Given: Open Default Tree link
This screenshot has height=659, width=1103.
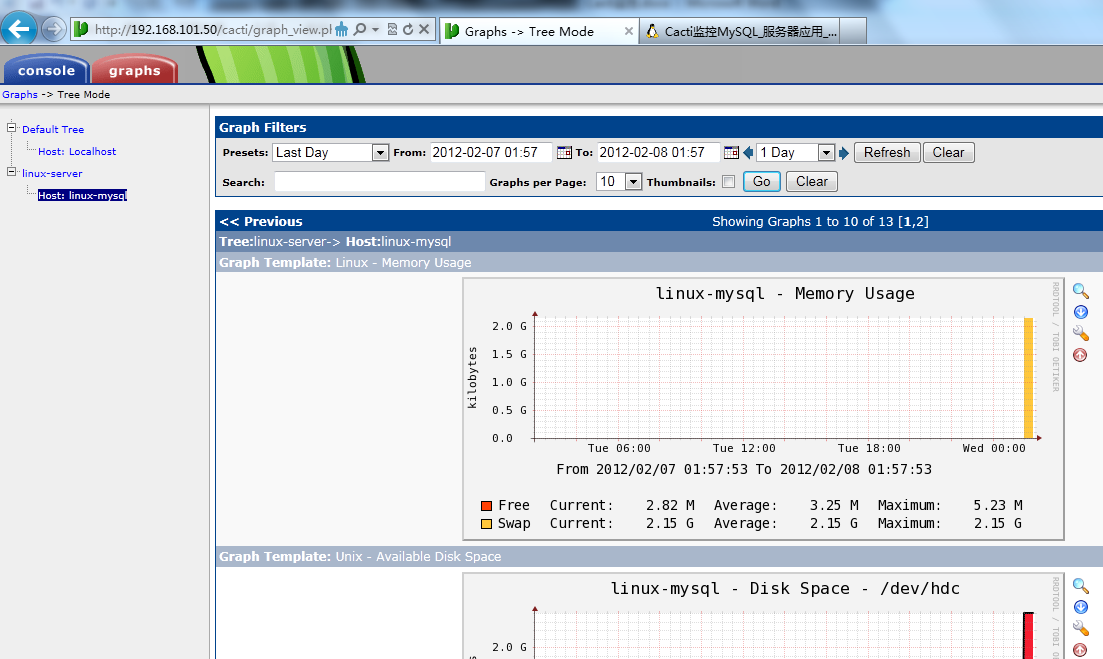Looking at the screenshot, I should pos(53,129).
